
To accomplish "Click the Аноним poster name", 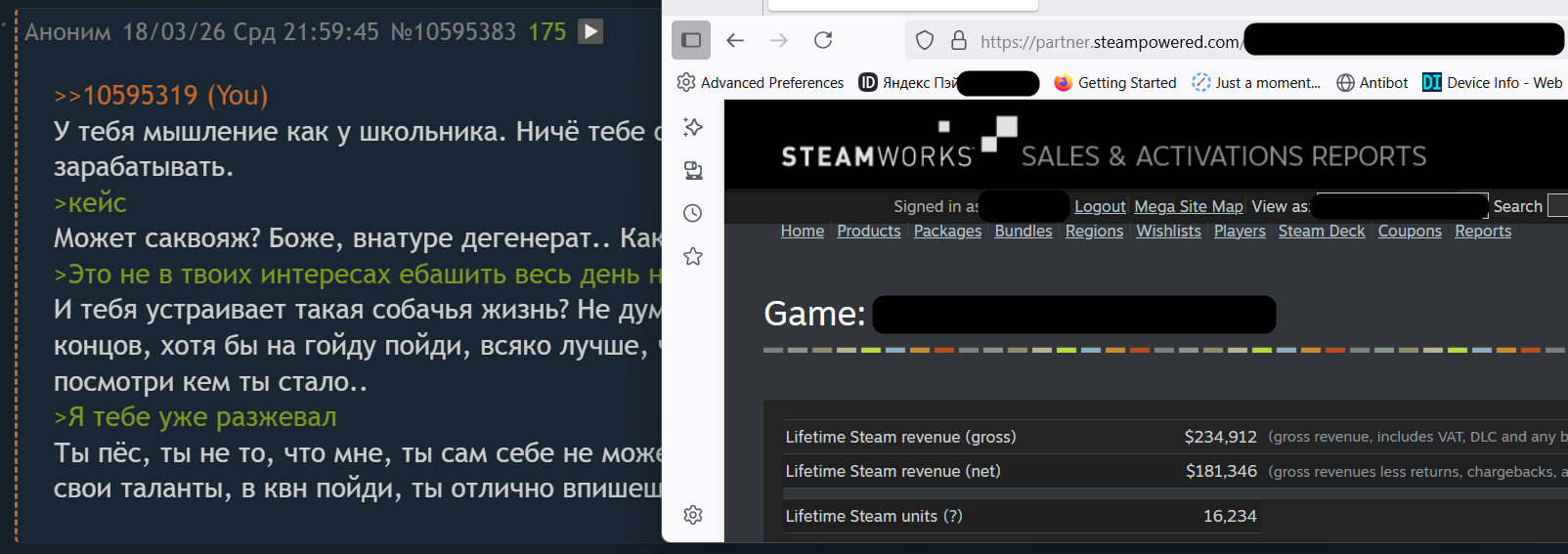I will [x=68, y=32].
